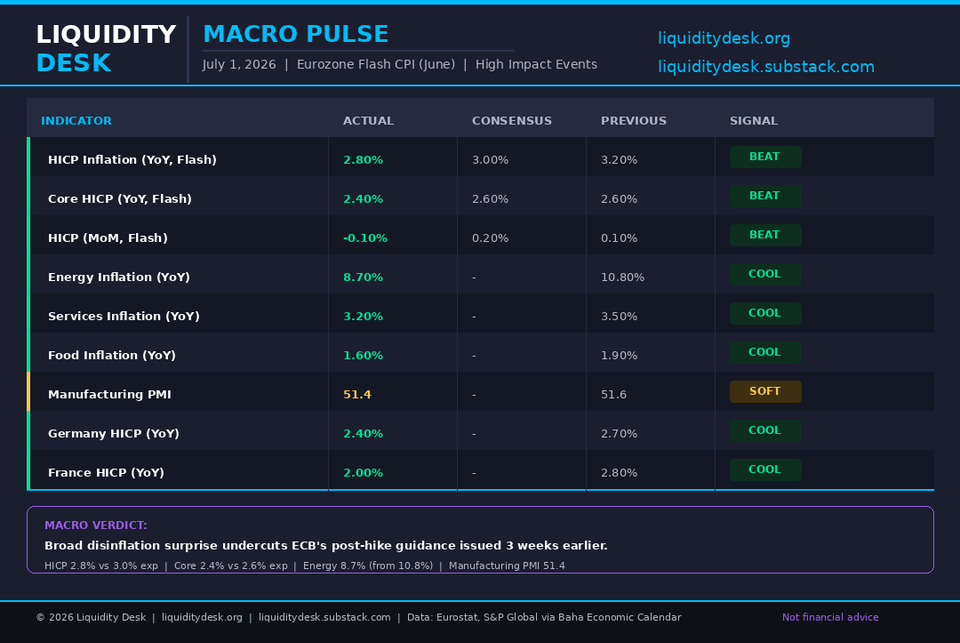Click the 2.70% previous Germany HICP value

619,434
